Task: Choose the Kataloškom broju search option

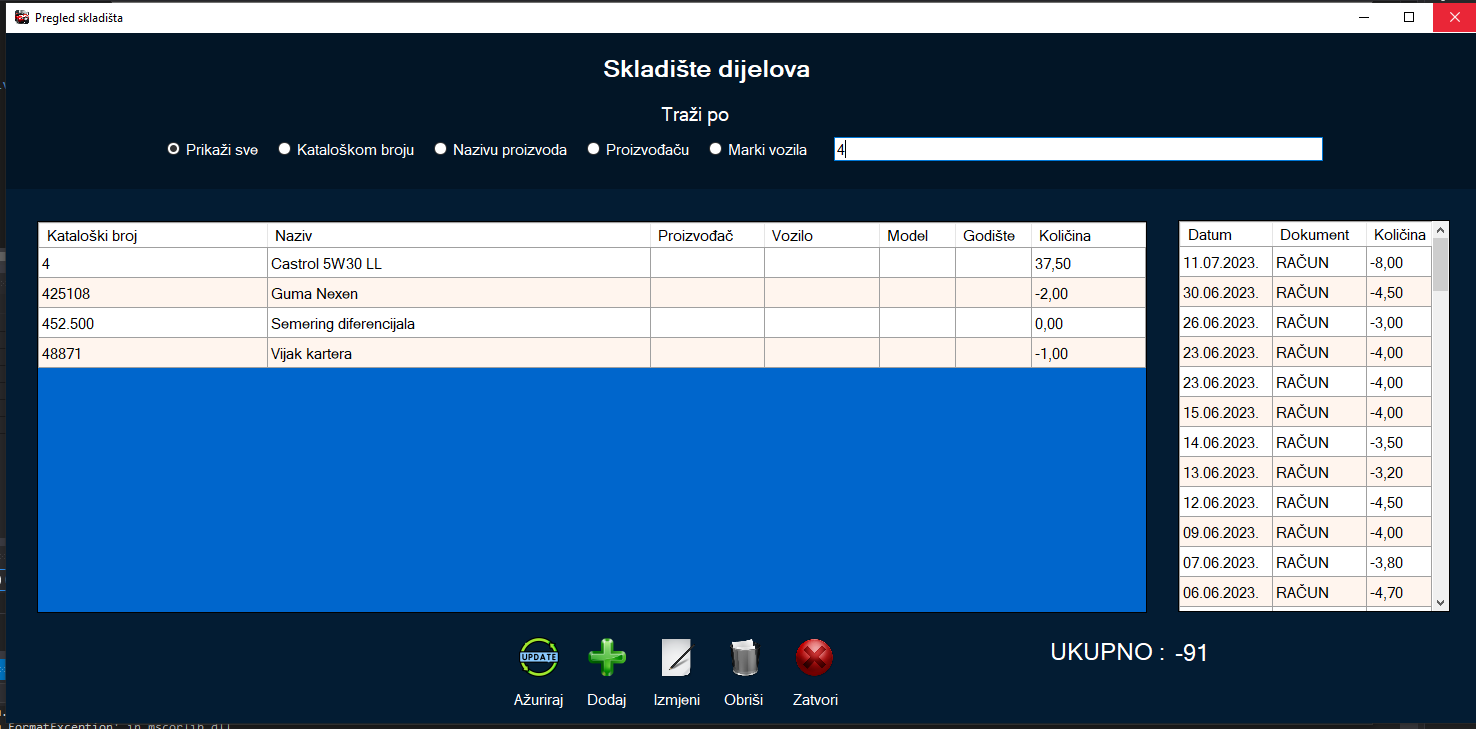Action: [285, 149]
